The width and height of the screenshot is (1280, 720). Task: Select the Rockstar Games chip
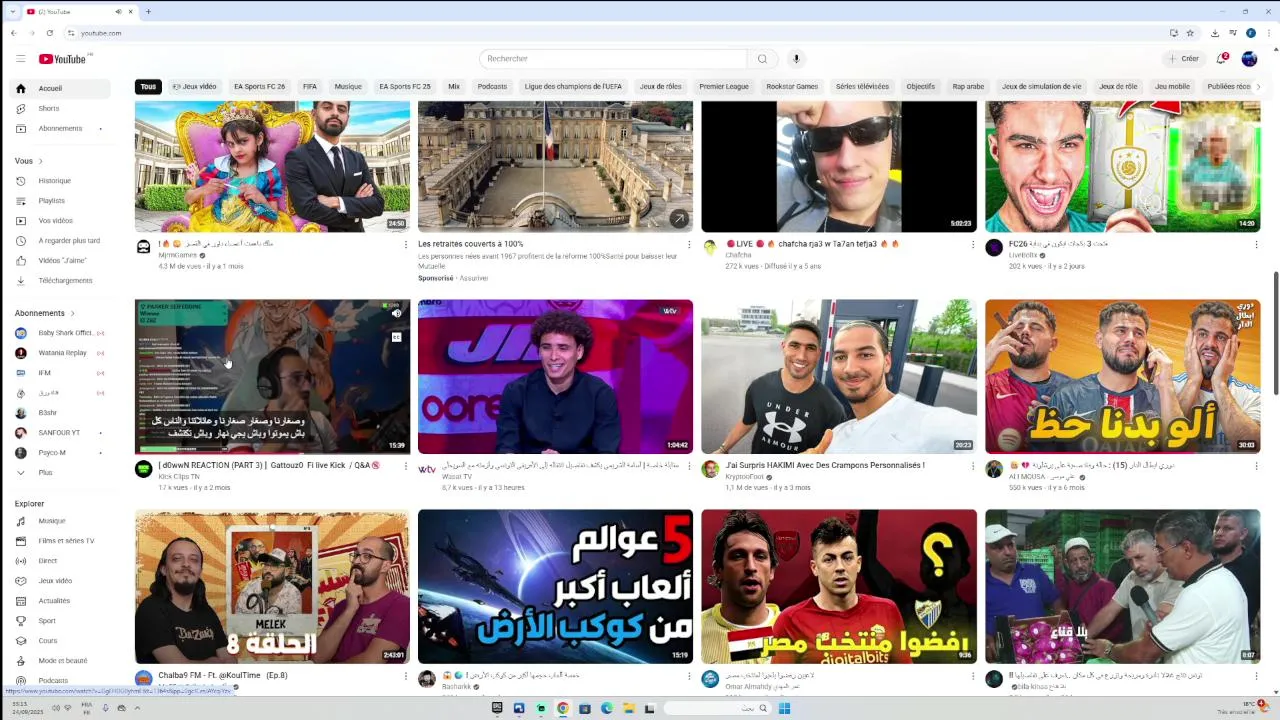792,87
